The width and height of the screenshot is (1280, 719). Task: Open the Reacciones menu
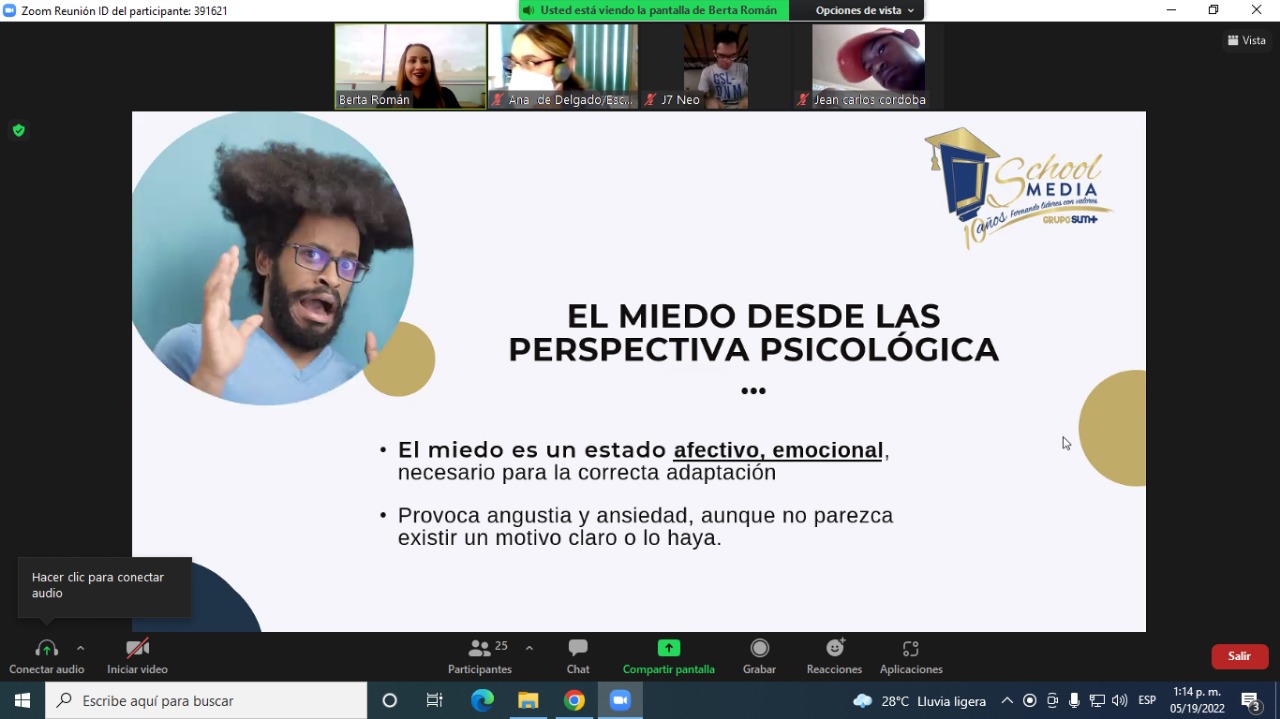[x=834, y=657]
